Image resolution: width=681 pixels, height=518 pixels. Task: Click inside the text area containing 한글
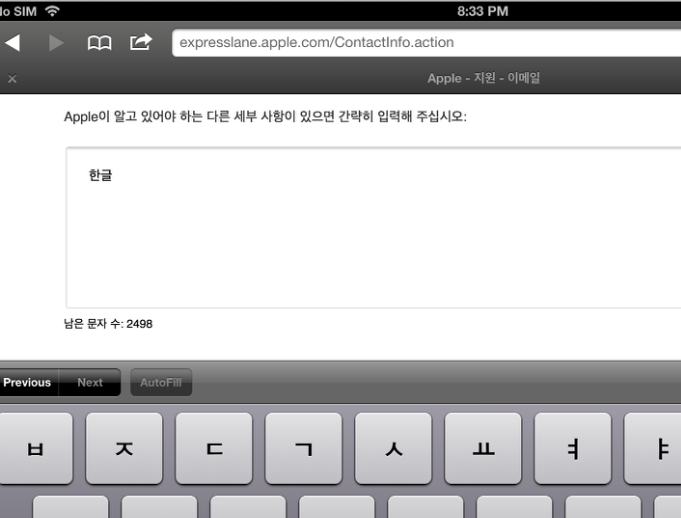(372, 228)
